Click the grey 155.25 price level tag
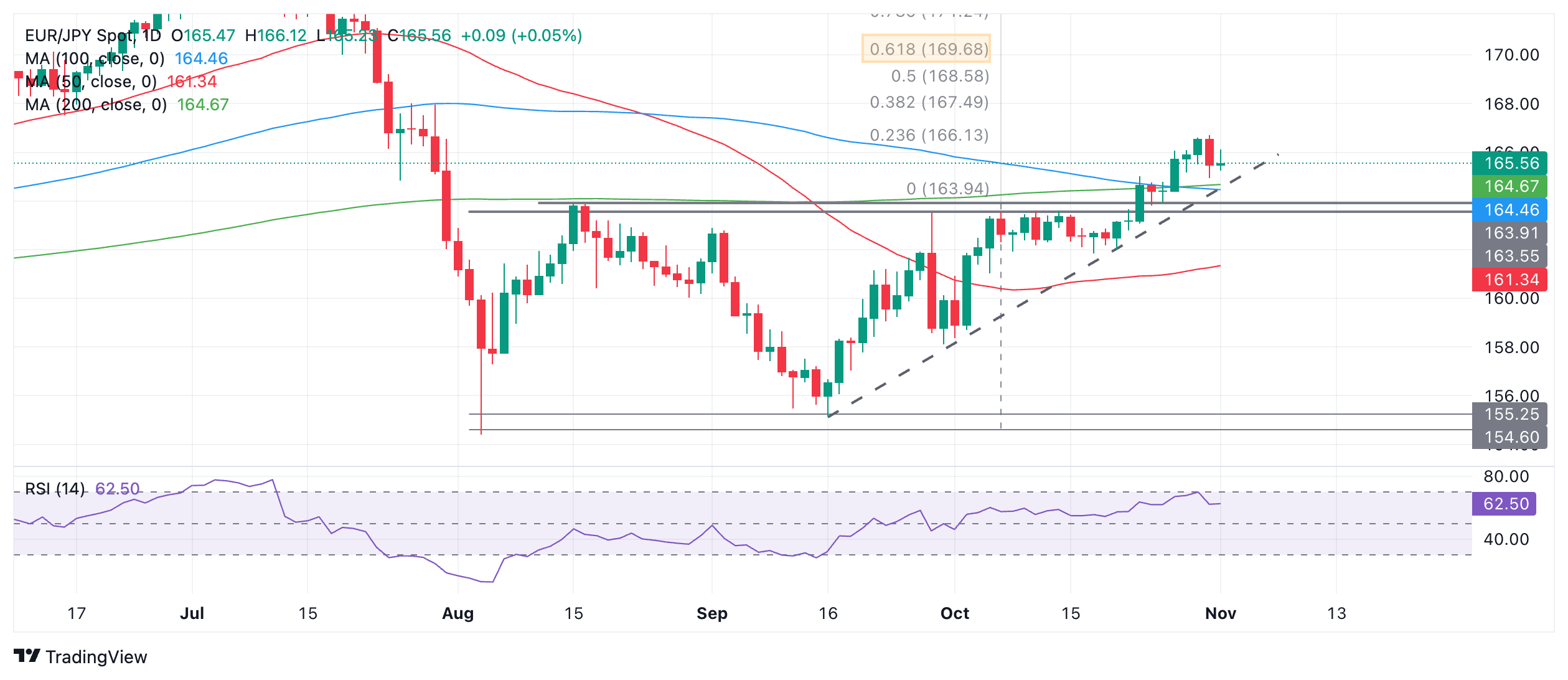The height and width of the screenshot is (680, 1568). 1509,414
